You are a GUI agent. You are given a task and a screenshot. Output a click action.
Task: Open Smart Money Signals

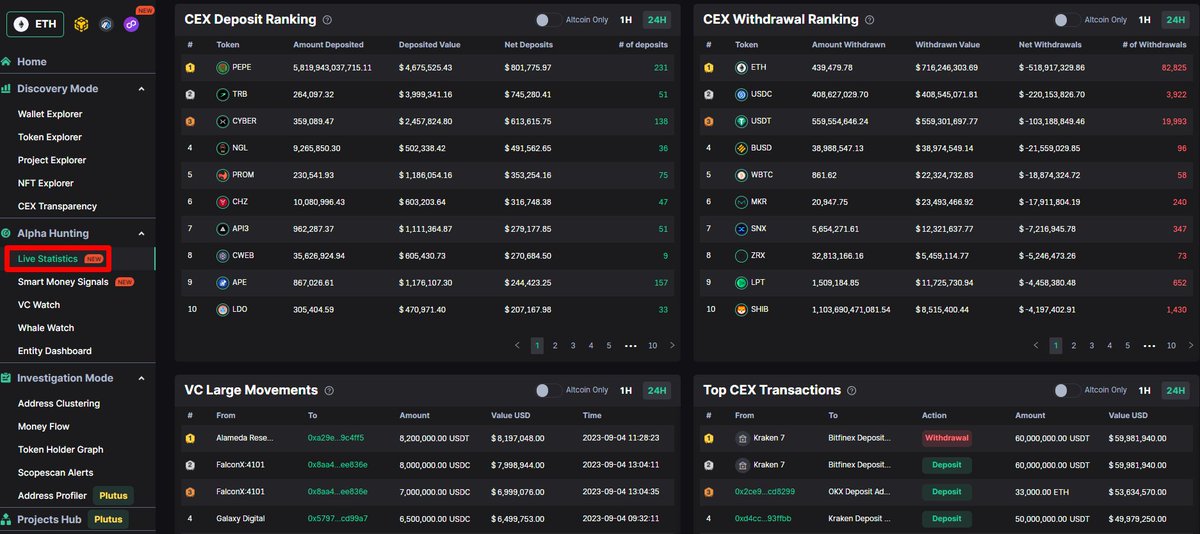63,282
